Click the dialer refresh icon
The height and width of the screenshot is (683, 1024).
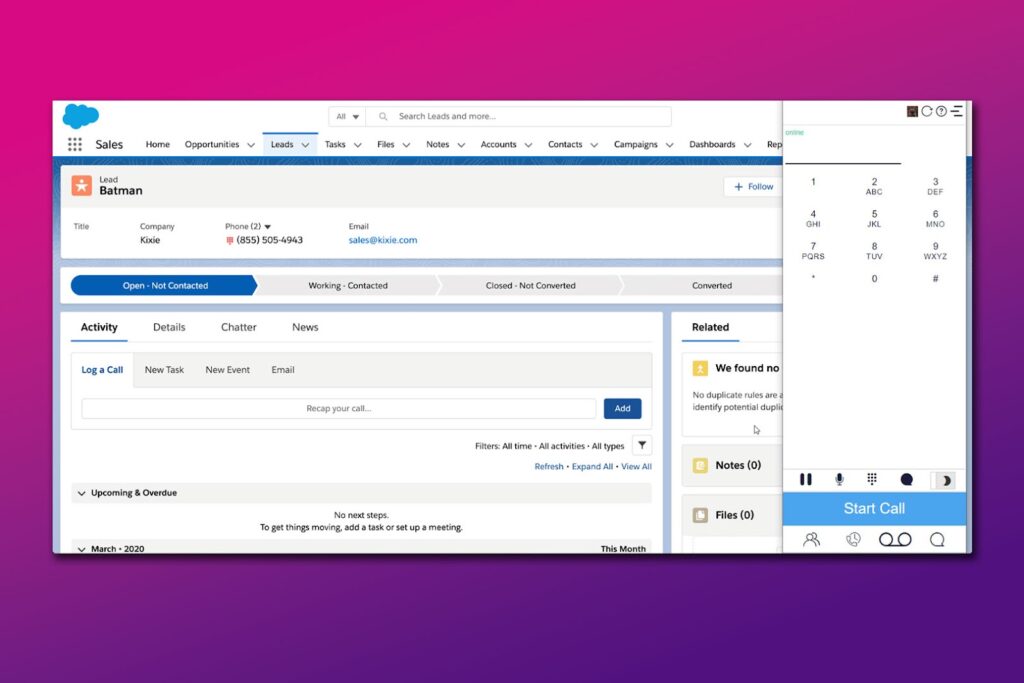tap(927, 111)
